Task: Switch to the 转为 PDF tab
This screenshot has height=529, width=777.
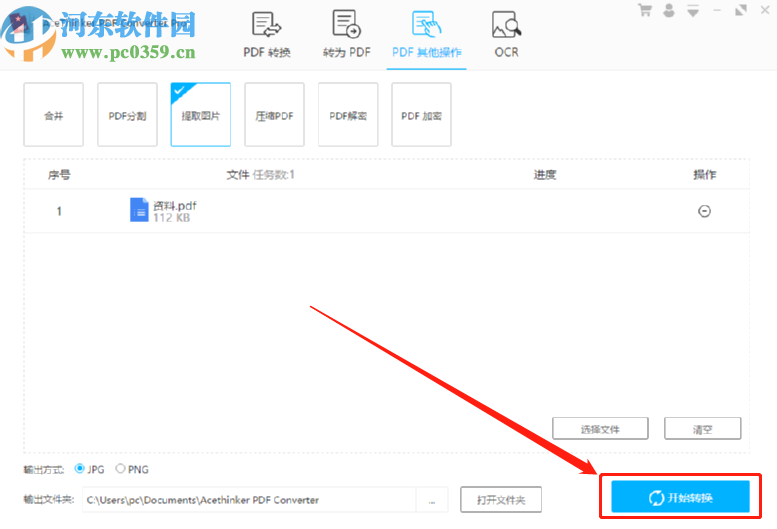Action: coord(346,35)
